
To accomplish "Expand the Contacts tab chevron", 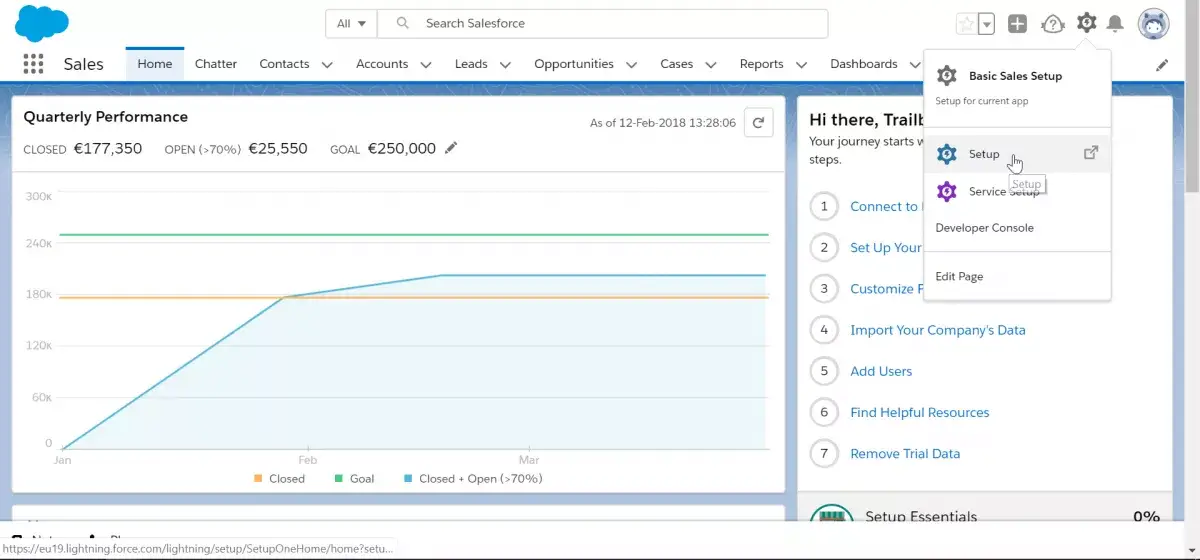I will point(327,65).
